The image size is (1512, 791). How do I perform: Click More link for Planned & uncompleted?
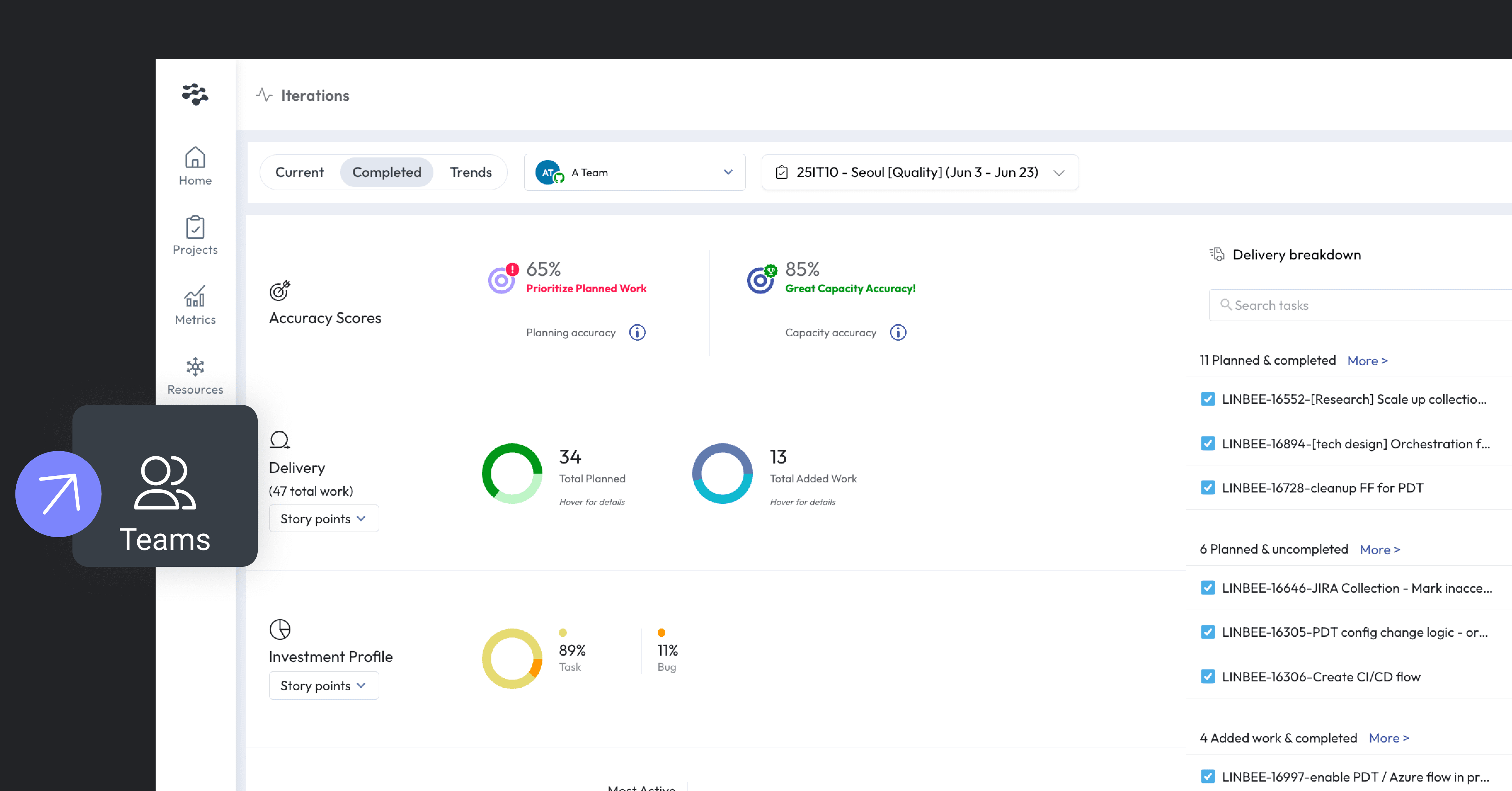pyautogui.click(x=1379, y=550)
